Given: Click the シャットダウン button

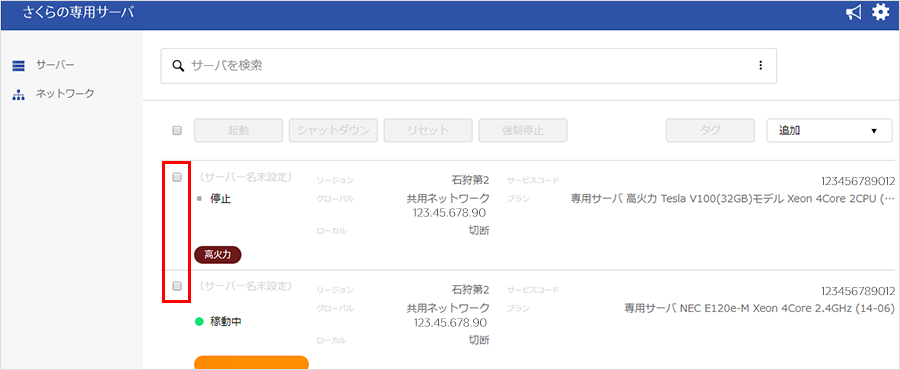Looking at the screenshot, I should pos(333,131).
